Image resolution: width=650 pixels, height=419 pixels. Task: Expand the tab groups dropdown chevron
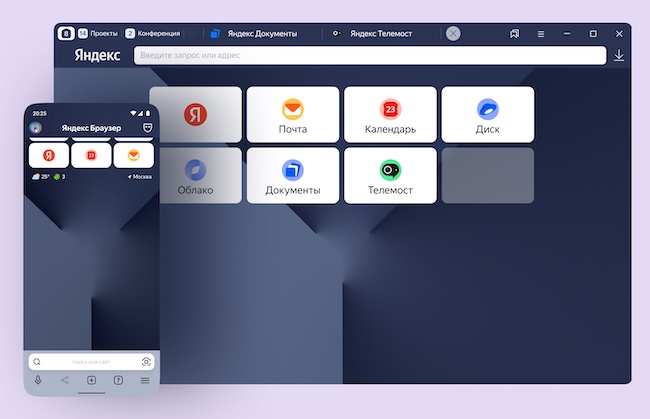pyautogui.click(x=191, y=34)
